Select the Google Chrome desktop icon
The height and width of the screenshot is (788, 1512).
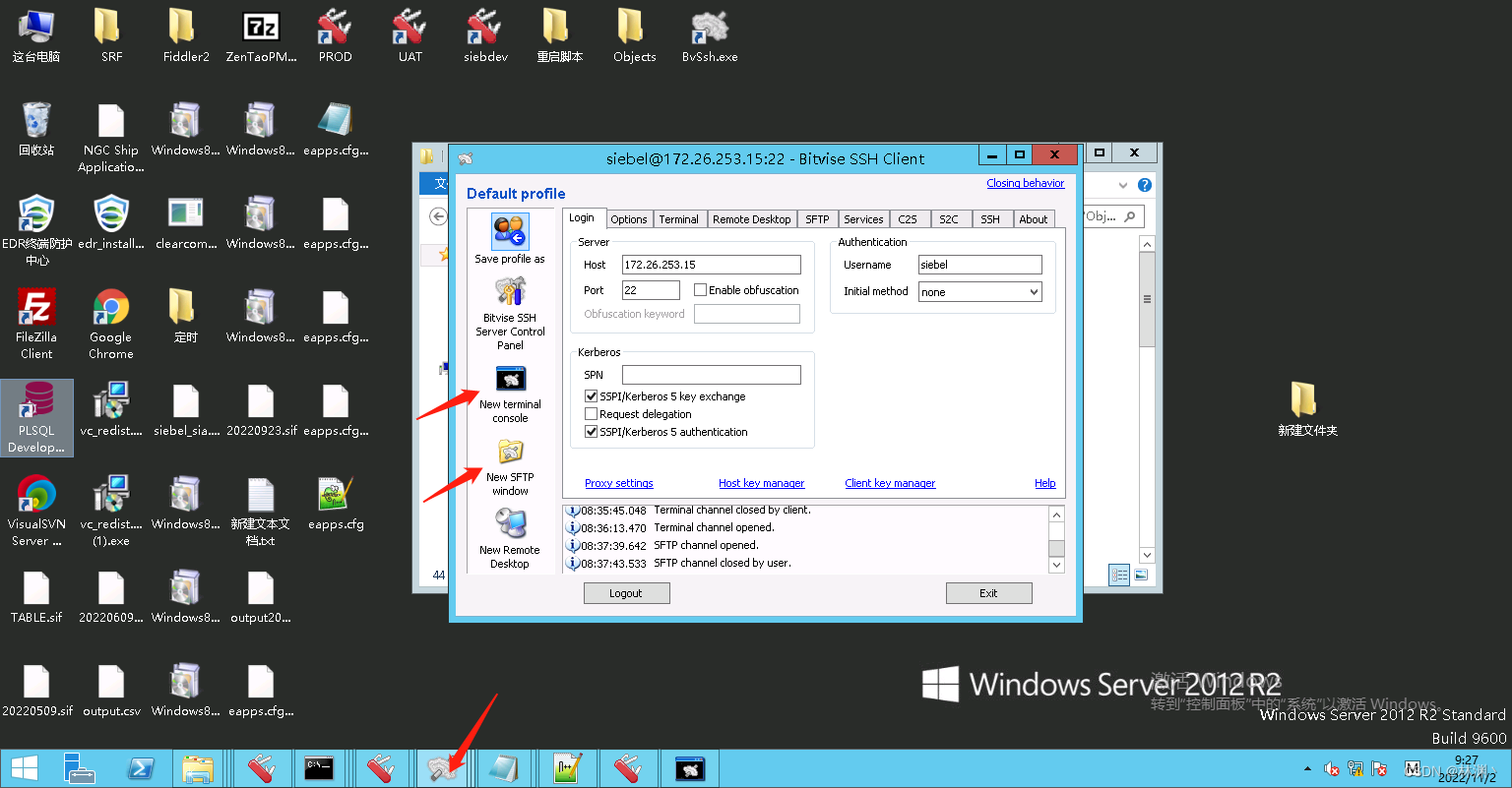click(111, 324)
